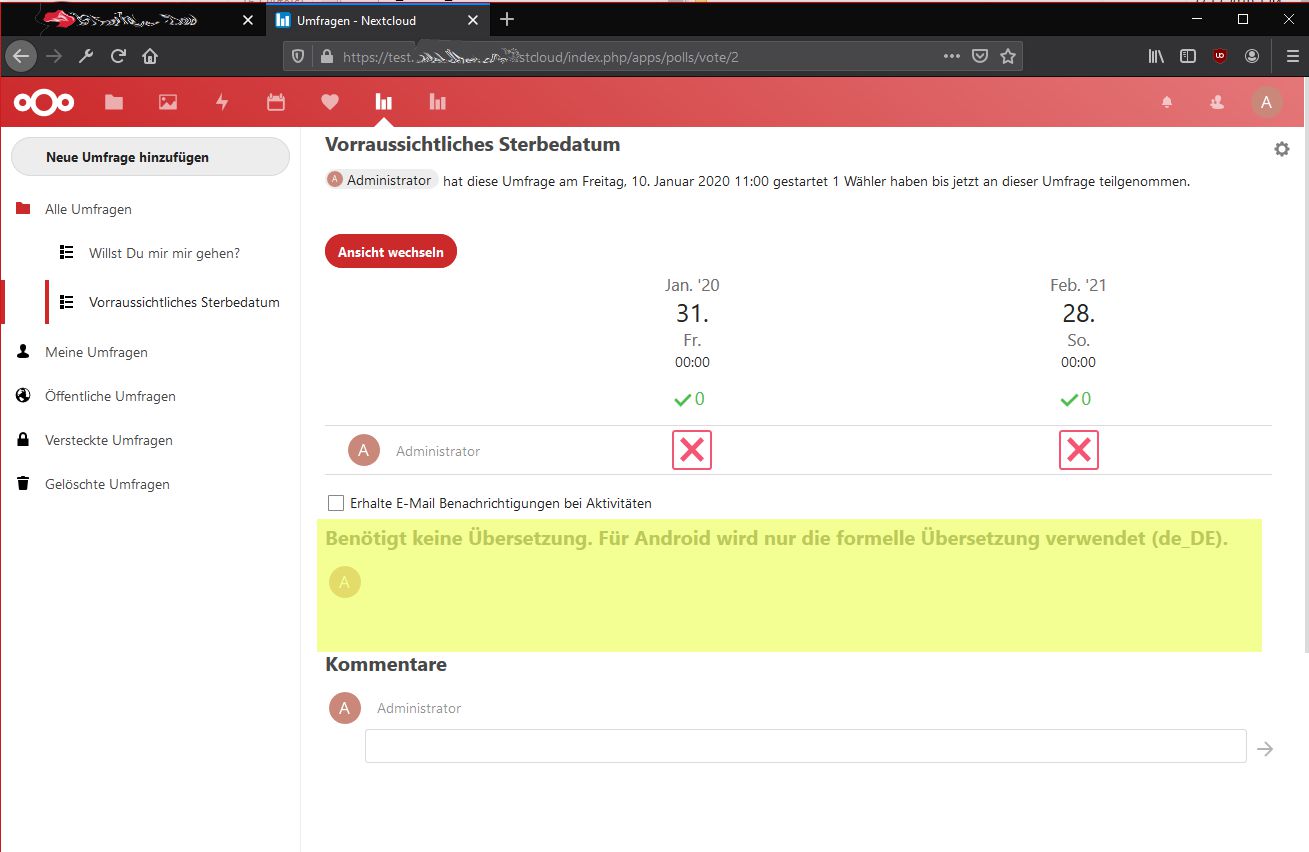Image resolution: width=1309 pixels, height=852 pixels.
Task: Open the user avatar menu in header
Action: click(x=1267, y=102)
